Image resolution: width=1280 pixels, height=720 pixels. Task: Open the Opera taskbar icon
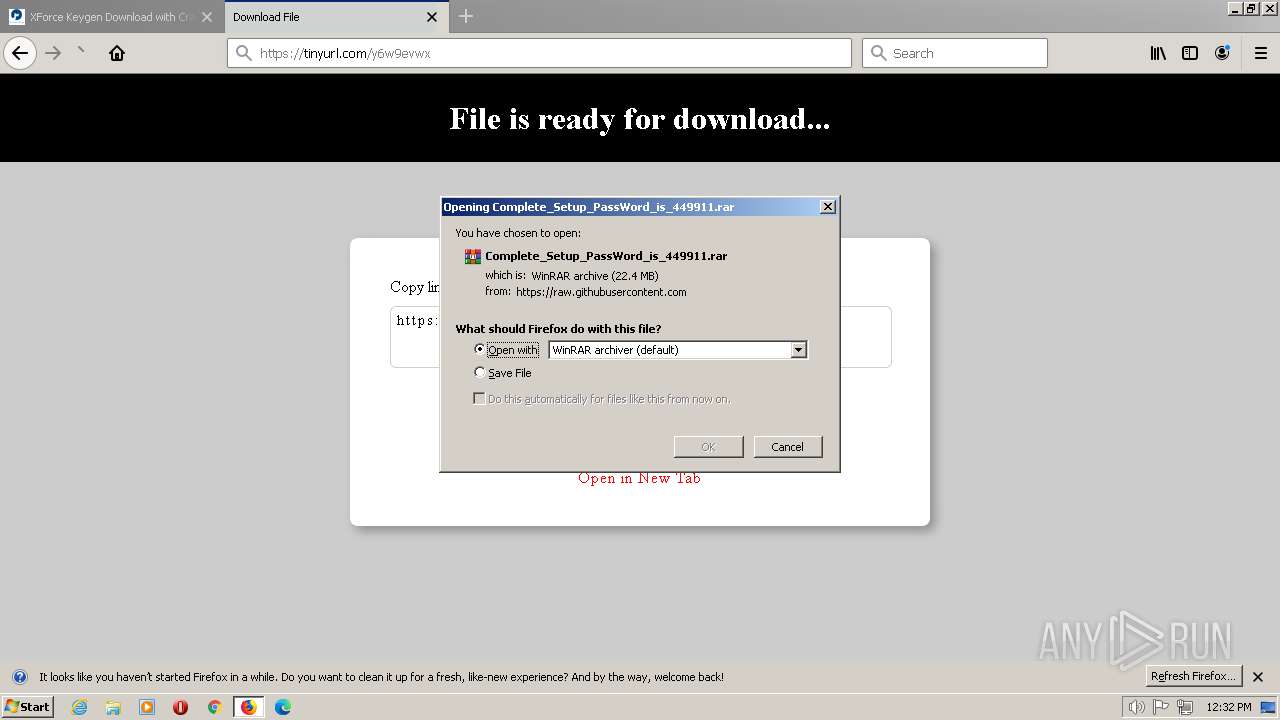[x=181, y=707]
